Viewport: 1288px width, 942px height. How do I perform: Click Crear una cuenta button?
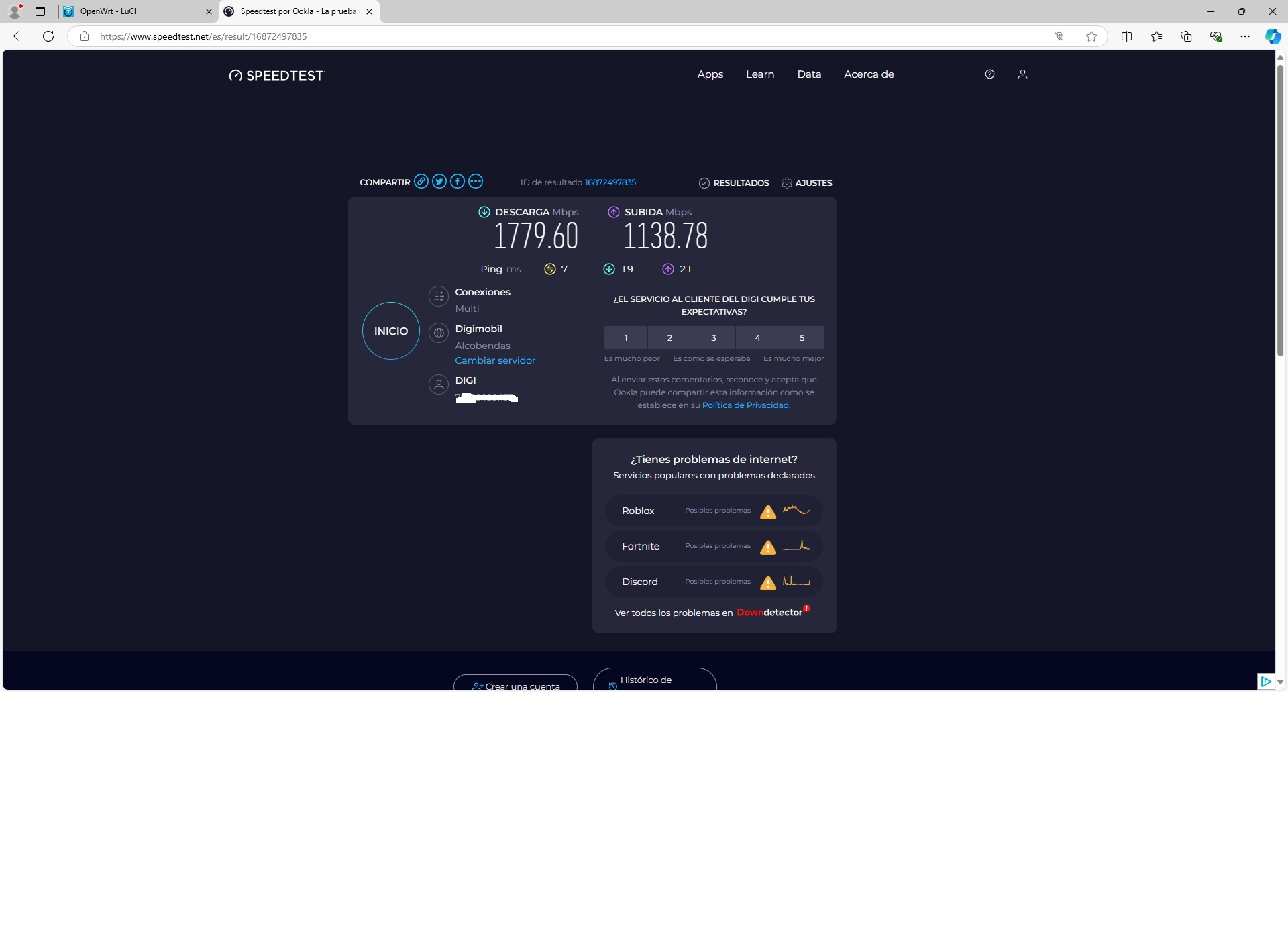click(516, 682)
